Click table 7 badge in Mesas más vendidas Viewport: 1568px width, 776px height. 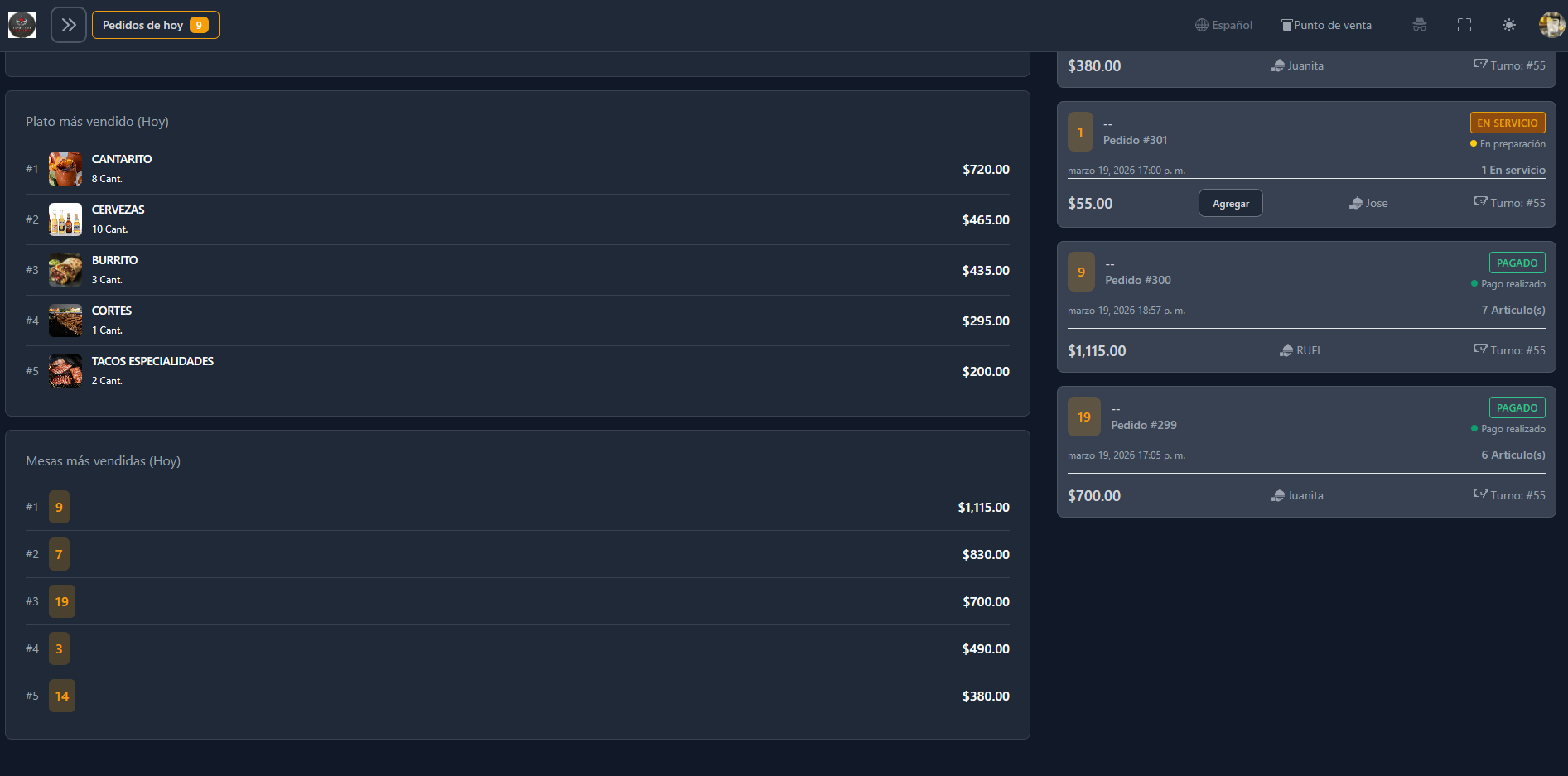pos(59,554)
